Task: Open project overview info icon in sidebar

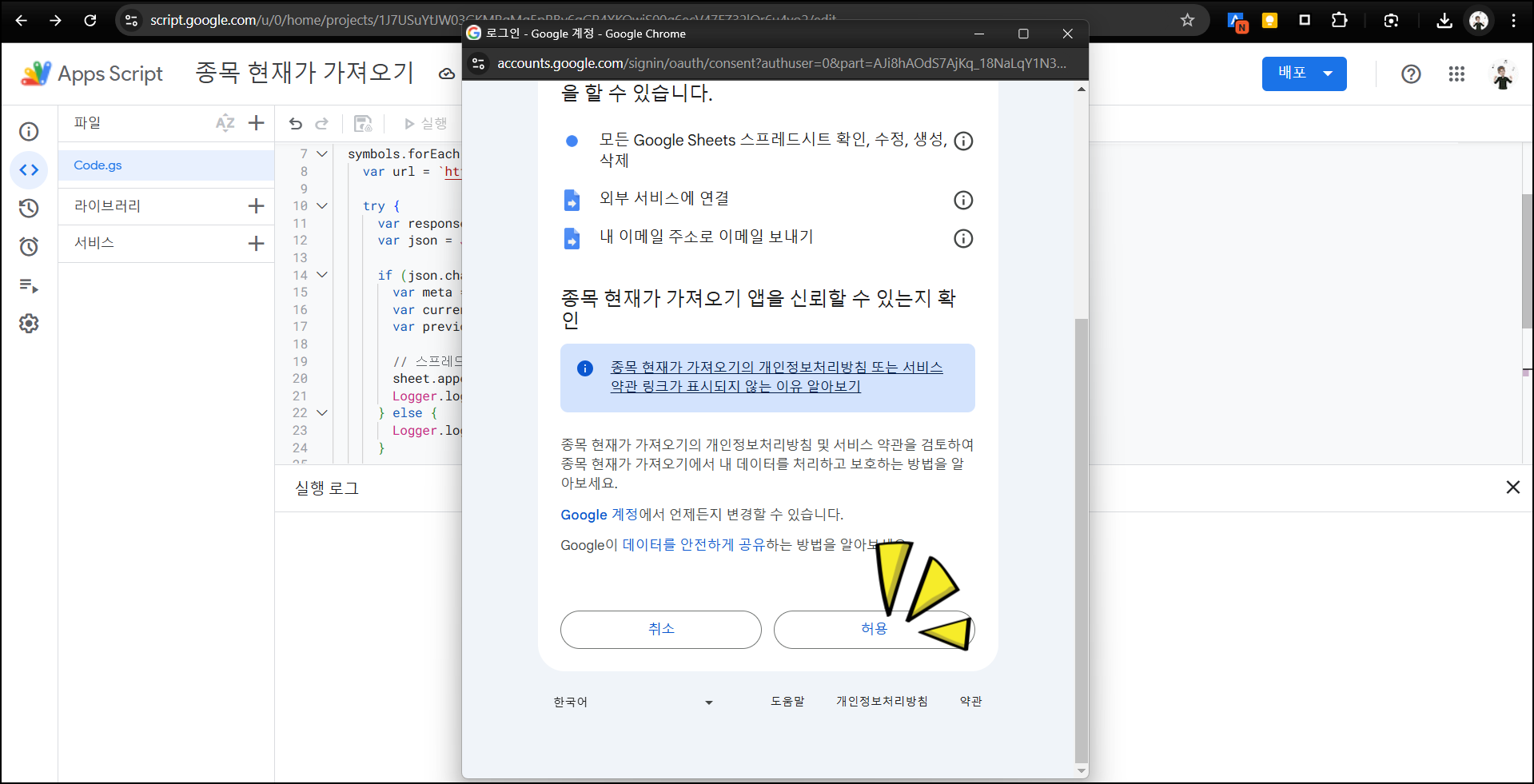Action: [x=29, y=132]
